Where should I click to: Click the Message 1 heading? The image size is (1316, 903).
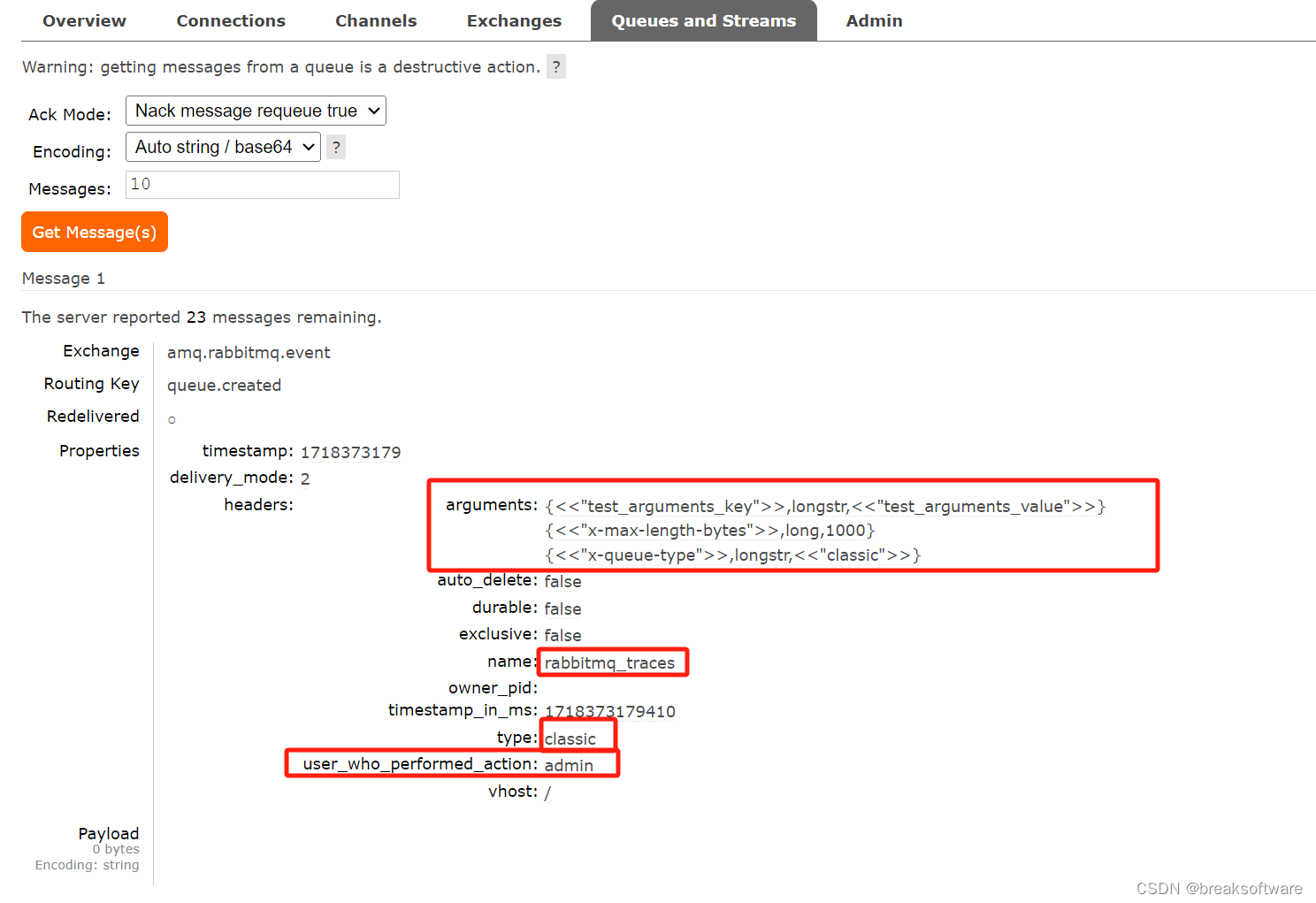pos(64,278)
